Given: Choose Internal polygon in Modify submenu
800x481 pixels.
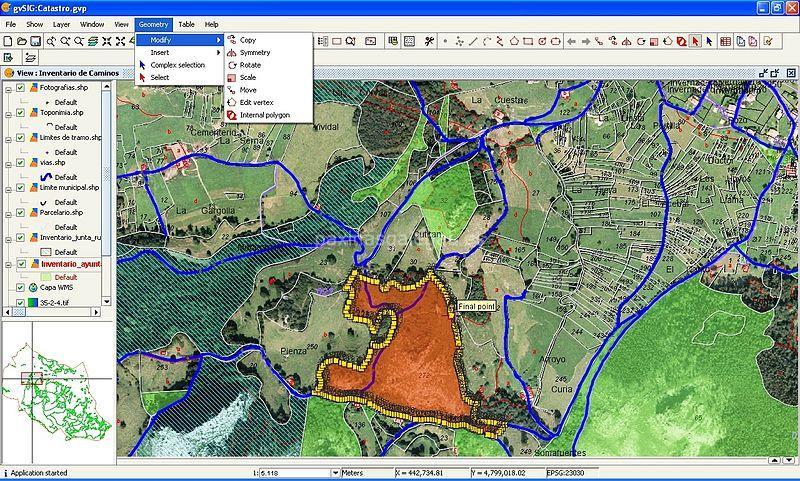Looking at the screenshot, I should point(268,115).
